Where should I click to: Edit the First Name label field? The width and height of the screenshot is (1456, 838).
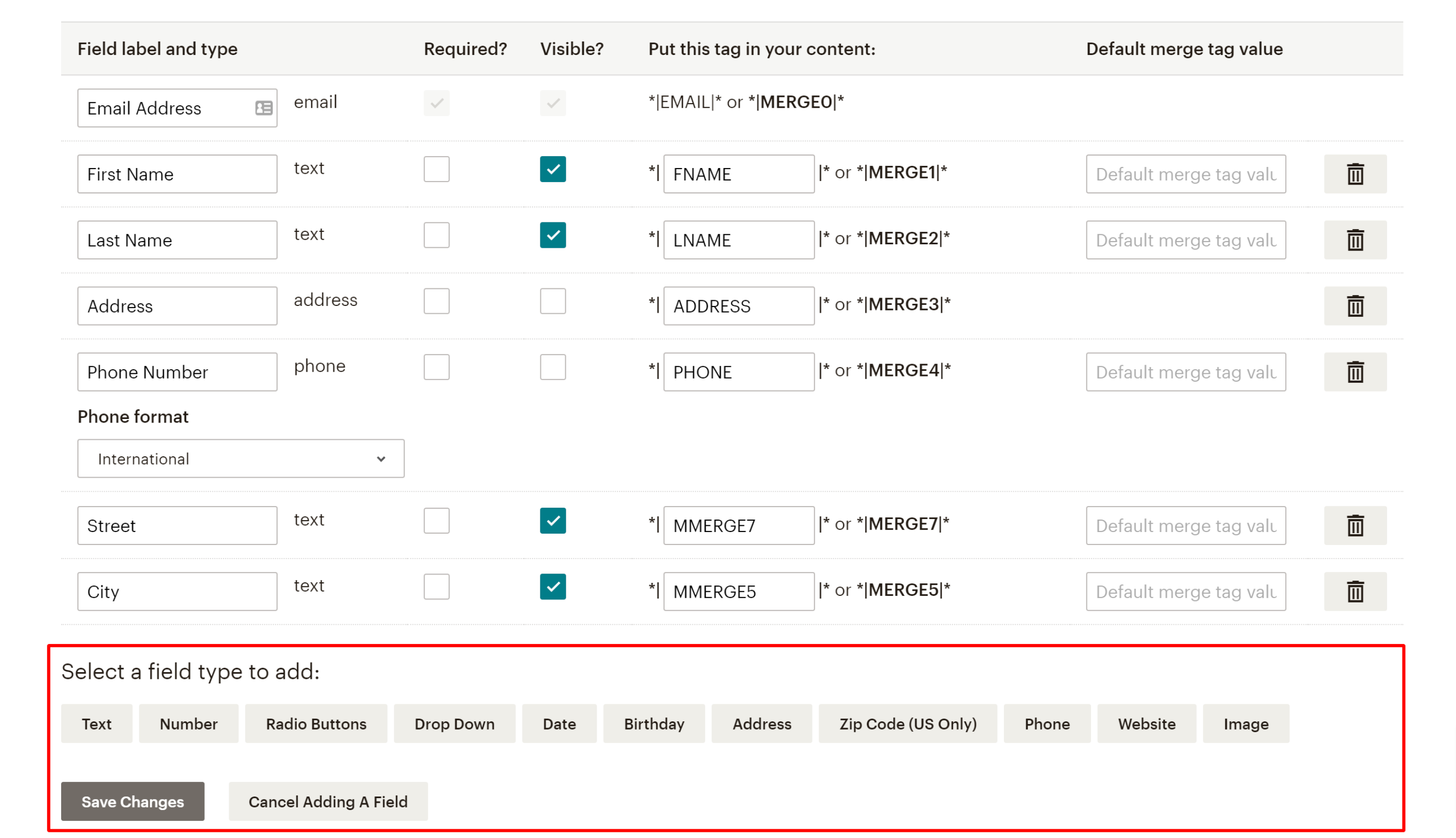point(177,174)
